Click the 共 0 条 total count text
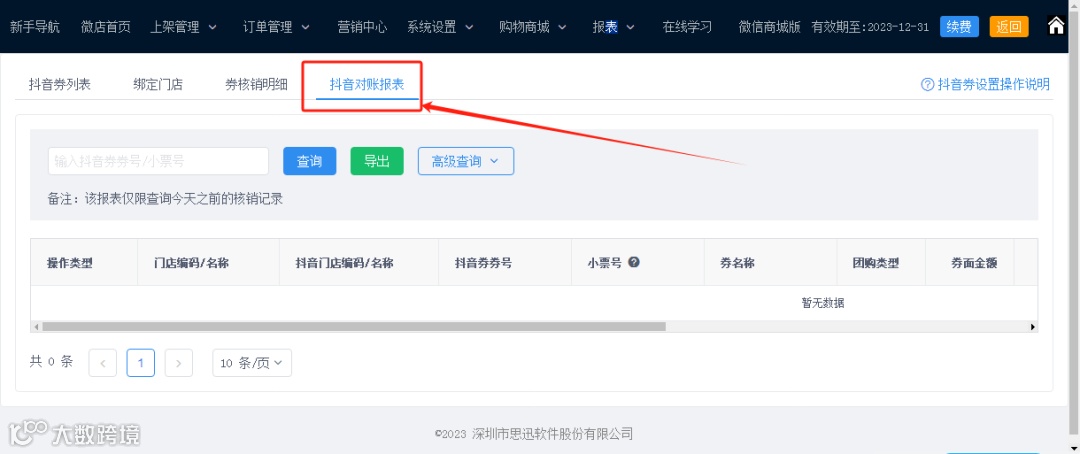The width and height of the screenshot is (1080, 454). coord(51,362)
